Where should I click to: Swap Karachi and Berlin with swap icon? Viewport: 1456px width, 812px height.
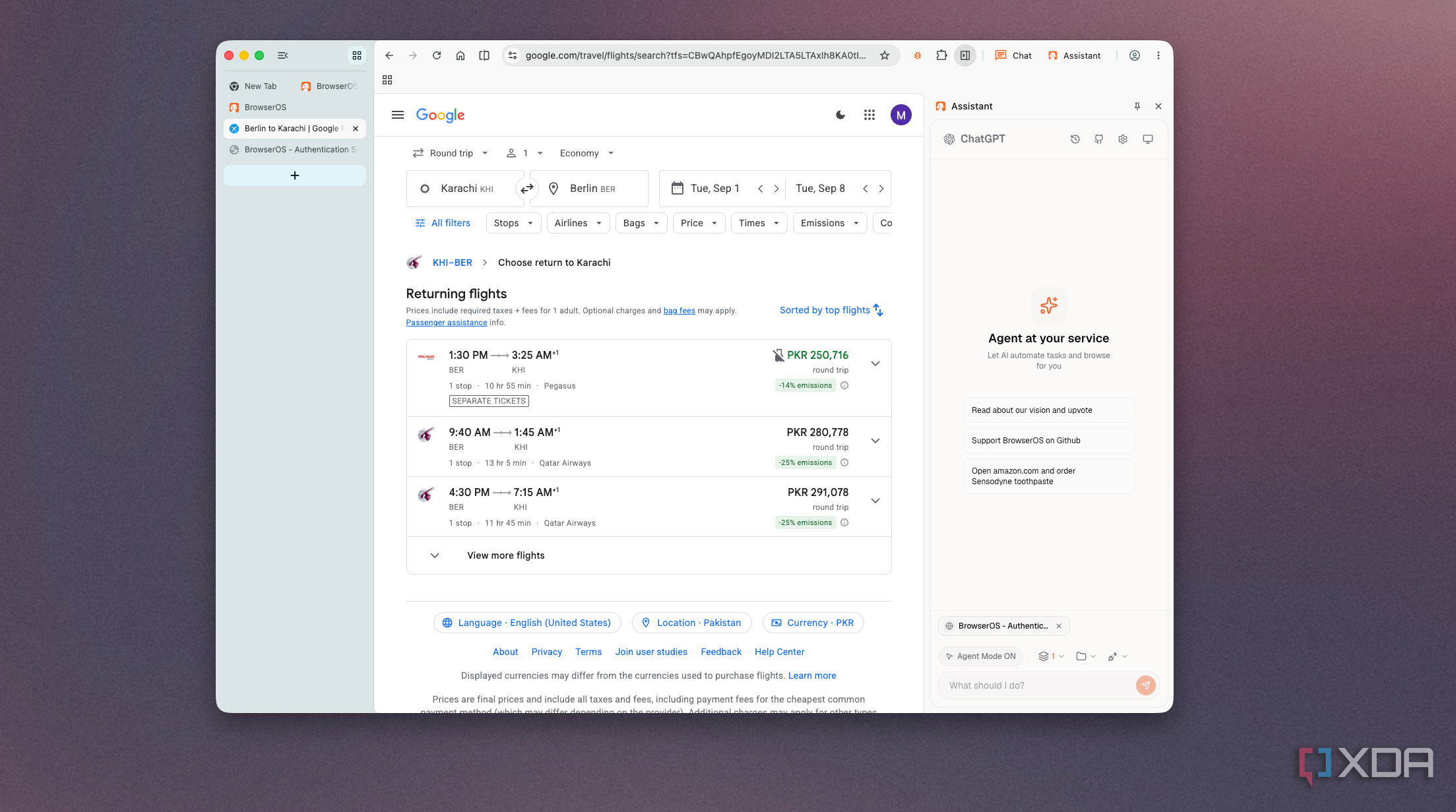tap(526, 189)
